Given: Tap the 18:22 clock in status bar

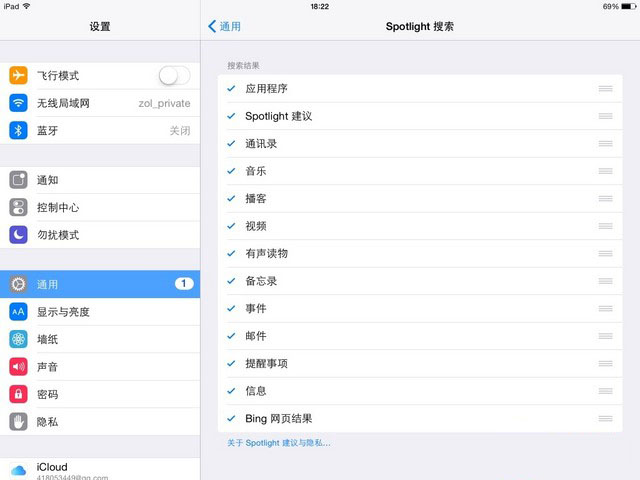Looking at the screenshot, I should [x=320, y=7].
